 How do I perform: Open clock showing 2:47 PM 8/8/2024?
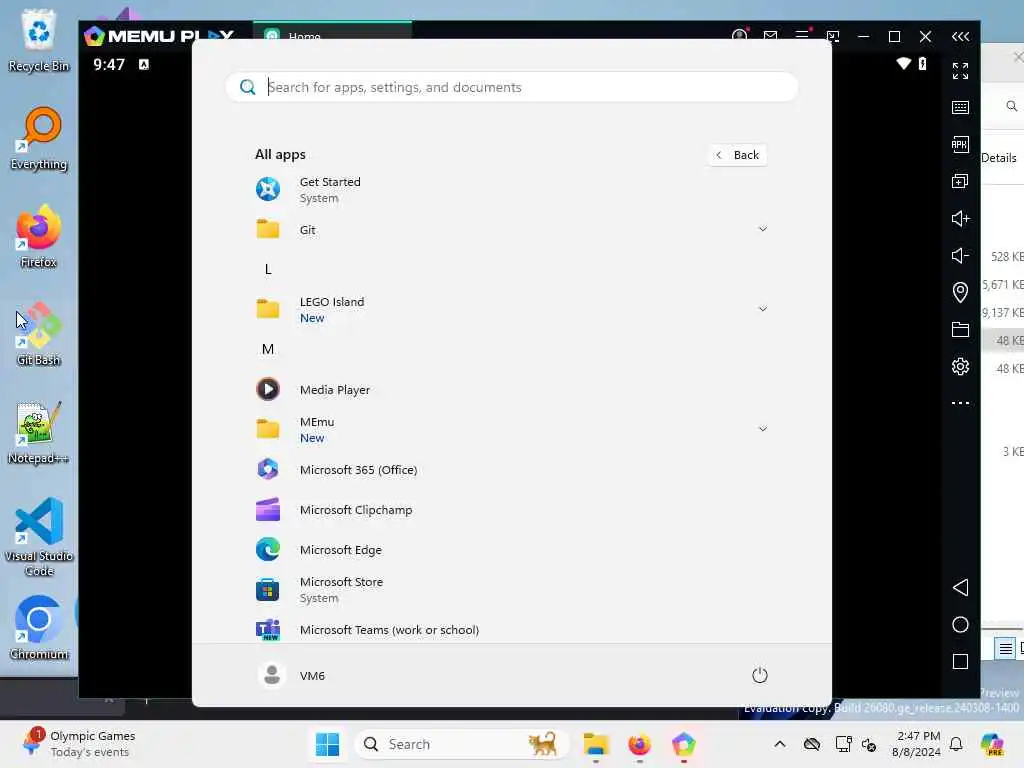[916, 744]
